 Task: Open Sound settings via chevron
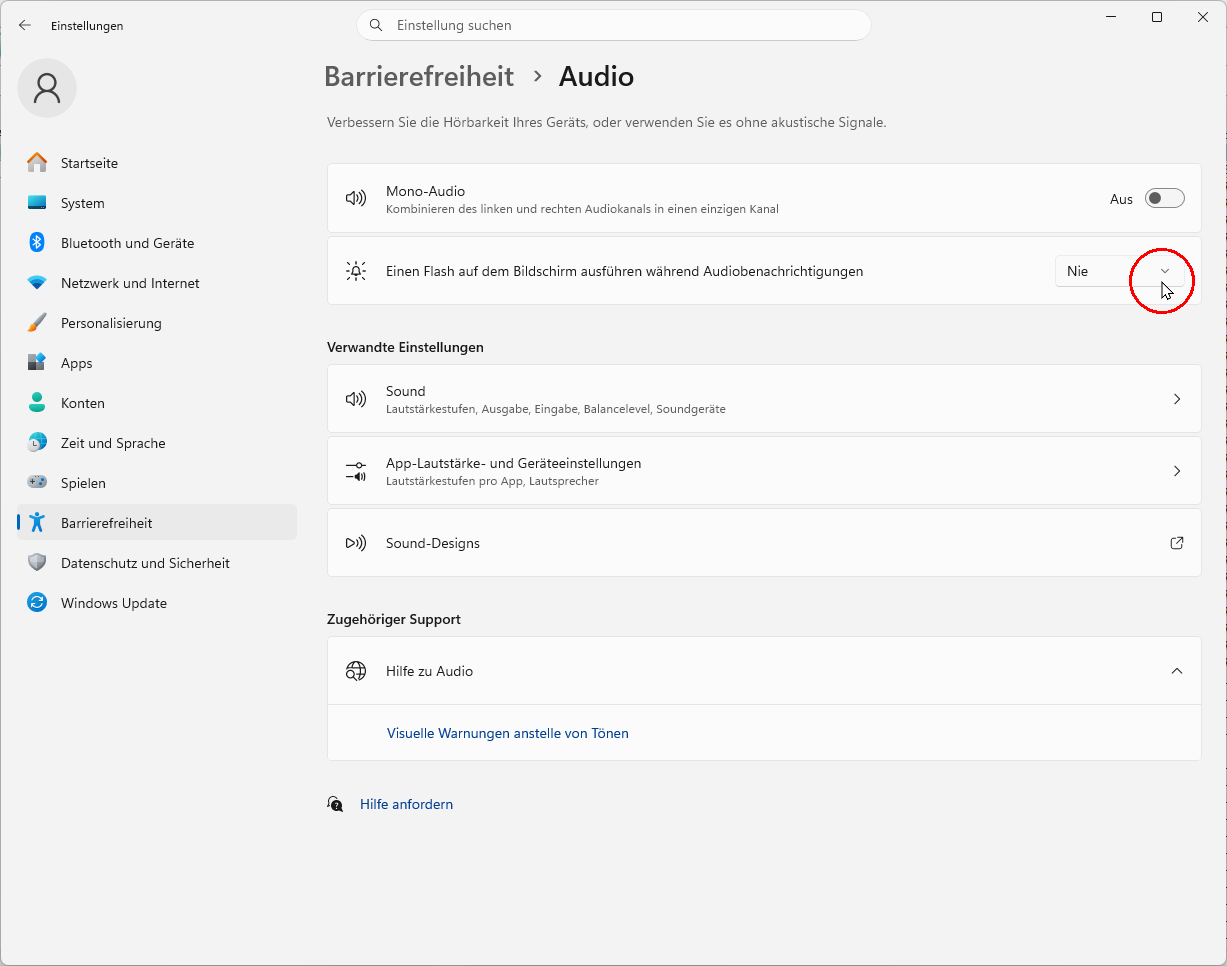1177,399
